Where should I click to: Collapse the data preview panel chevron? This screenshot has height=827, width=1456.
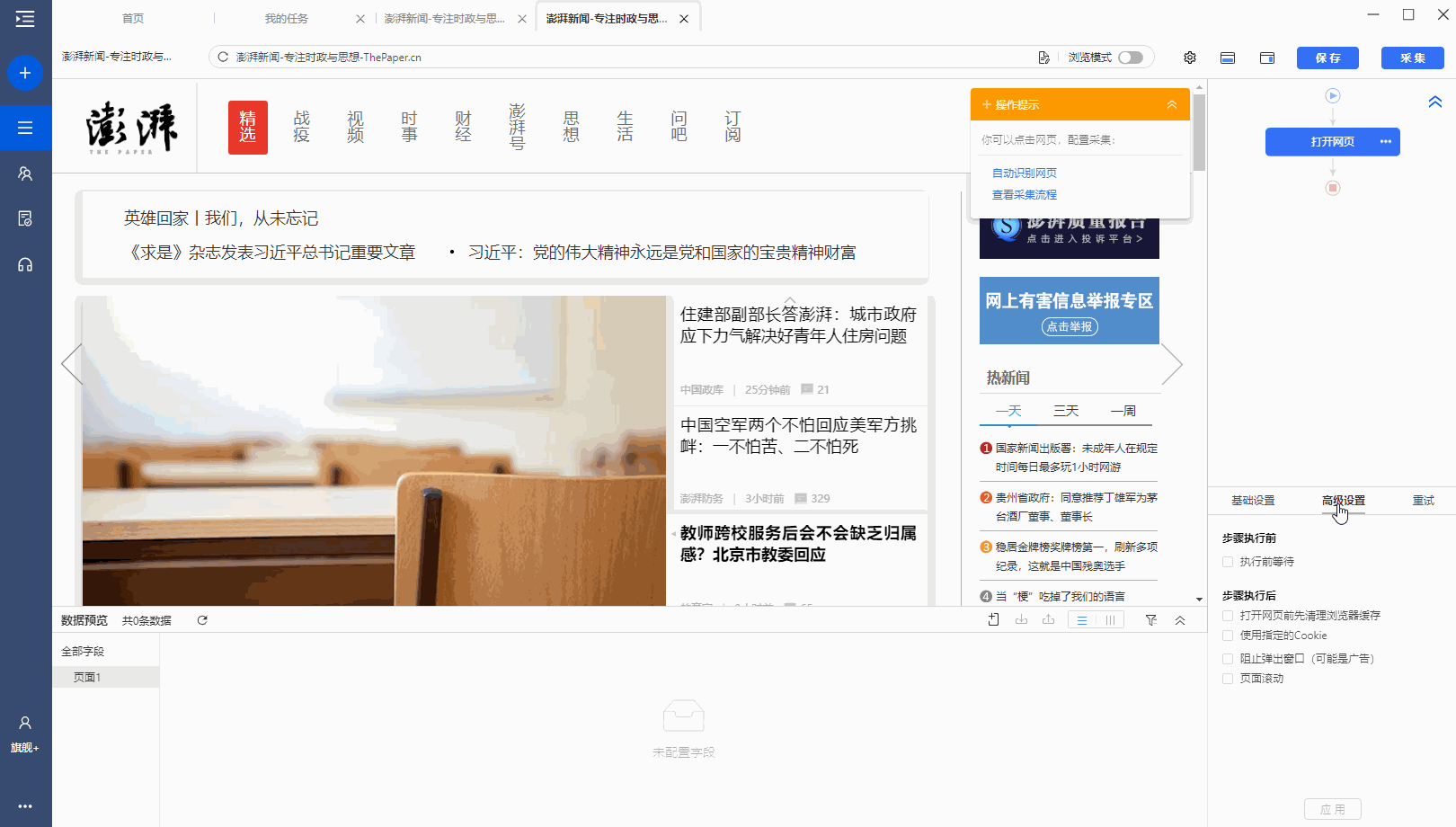(x=1180, y=620)
